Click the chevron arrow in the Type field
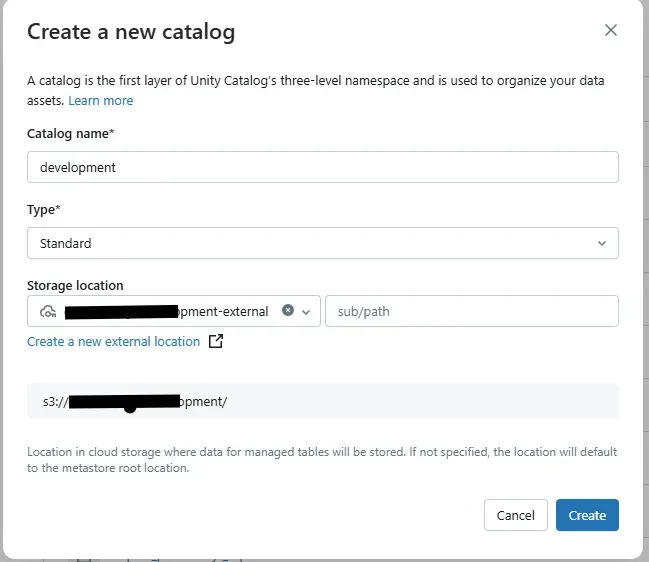Image resolution: width=649 pixels, height=562 pixels. (x=602, y=243)
